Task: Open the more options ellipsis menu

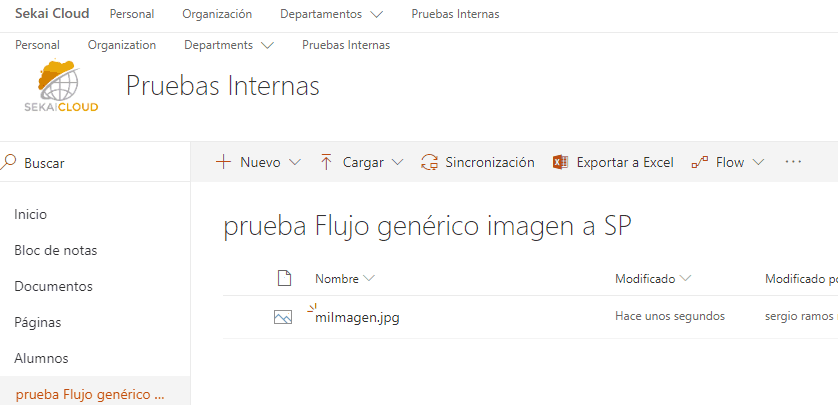Action: (793, 161)
